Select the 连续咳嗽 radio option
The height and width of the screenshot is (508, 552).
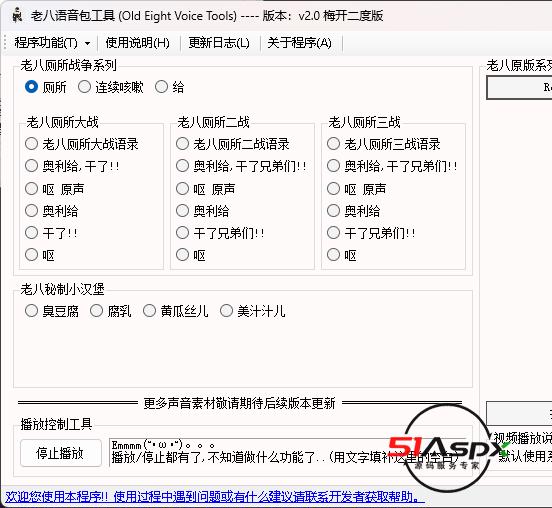point(111,87)
